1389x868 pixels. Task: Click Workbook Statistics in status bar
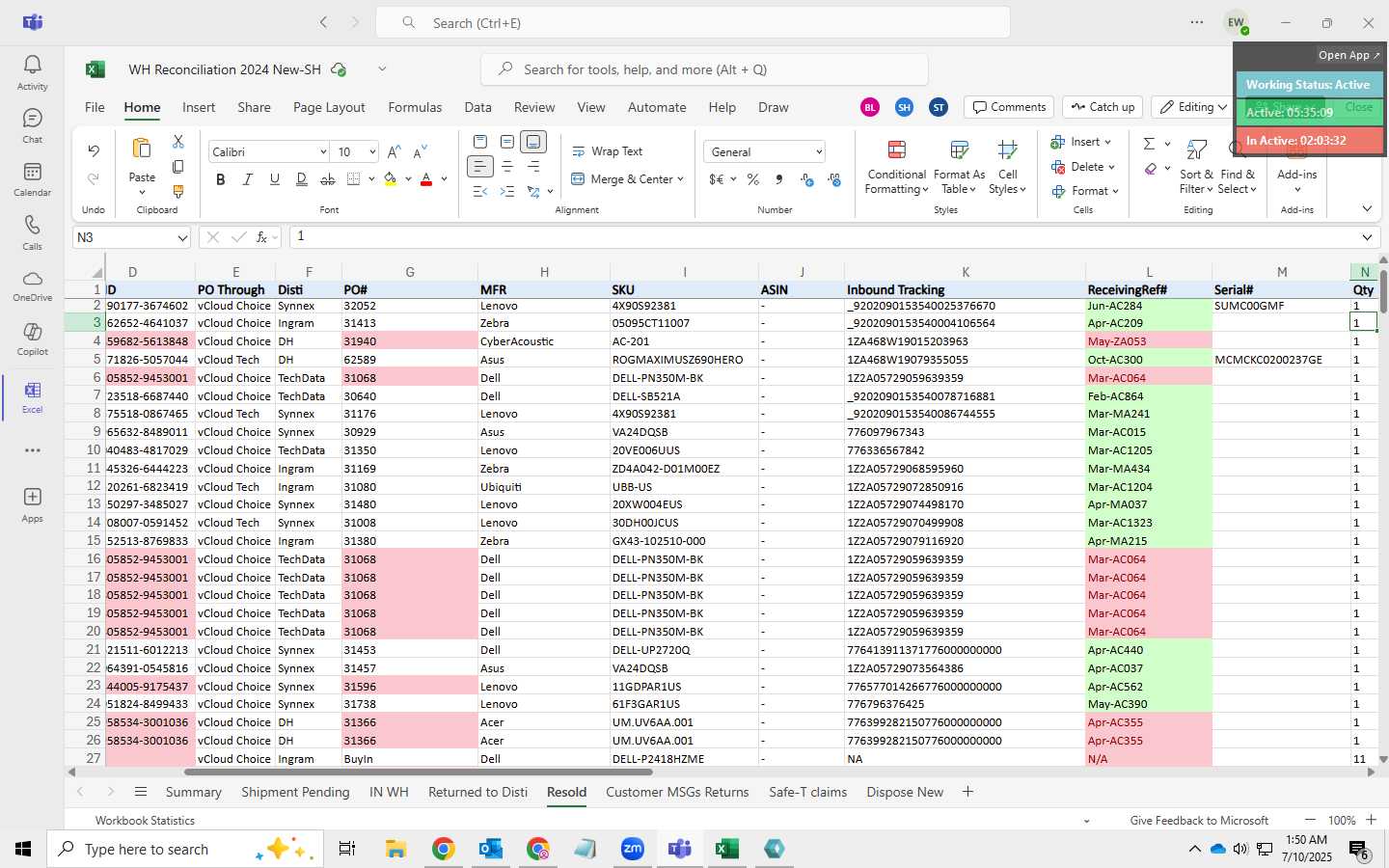coord(145,821)
